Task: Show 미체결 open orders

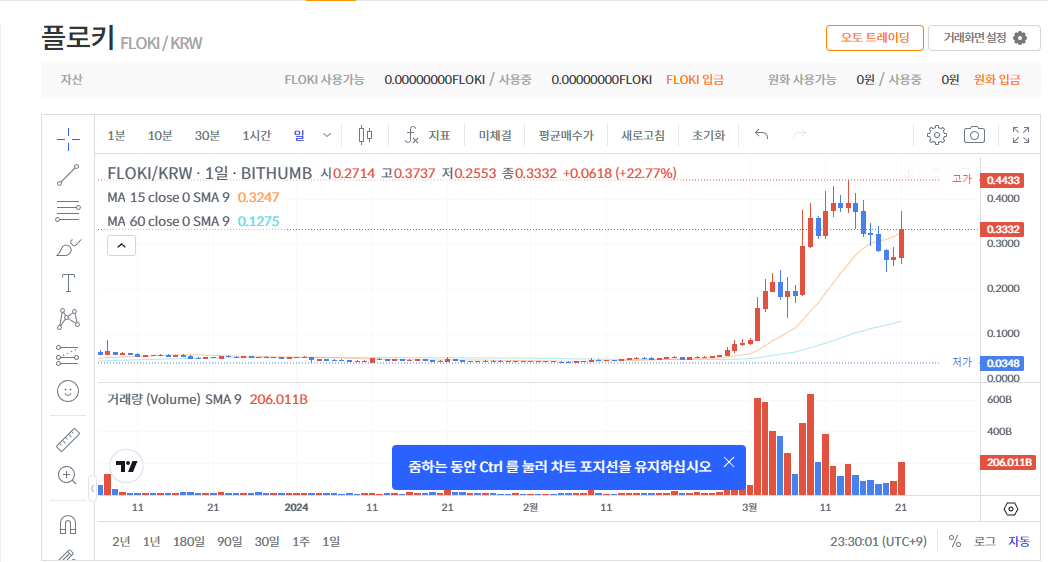Action: [495, 136]
